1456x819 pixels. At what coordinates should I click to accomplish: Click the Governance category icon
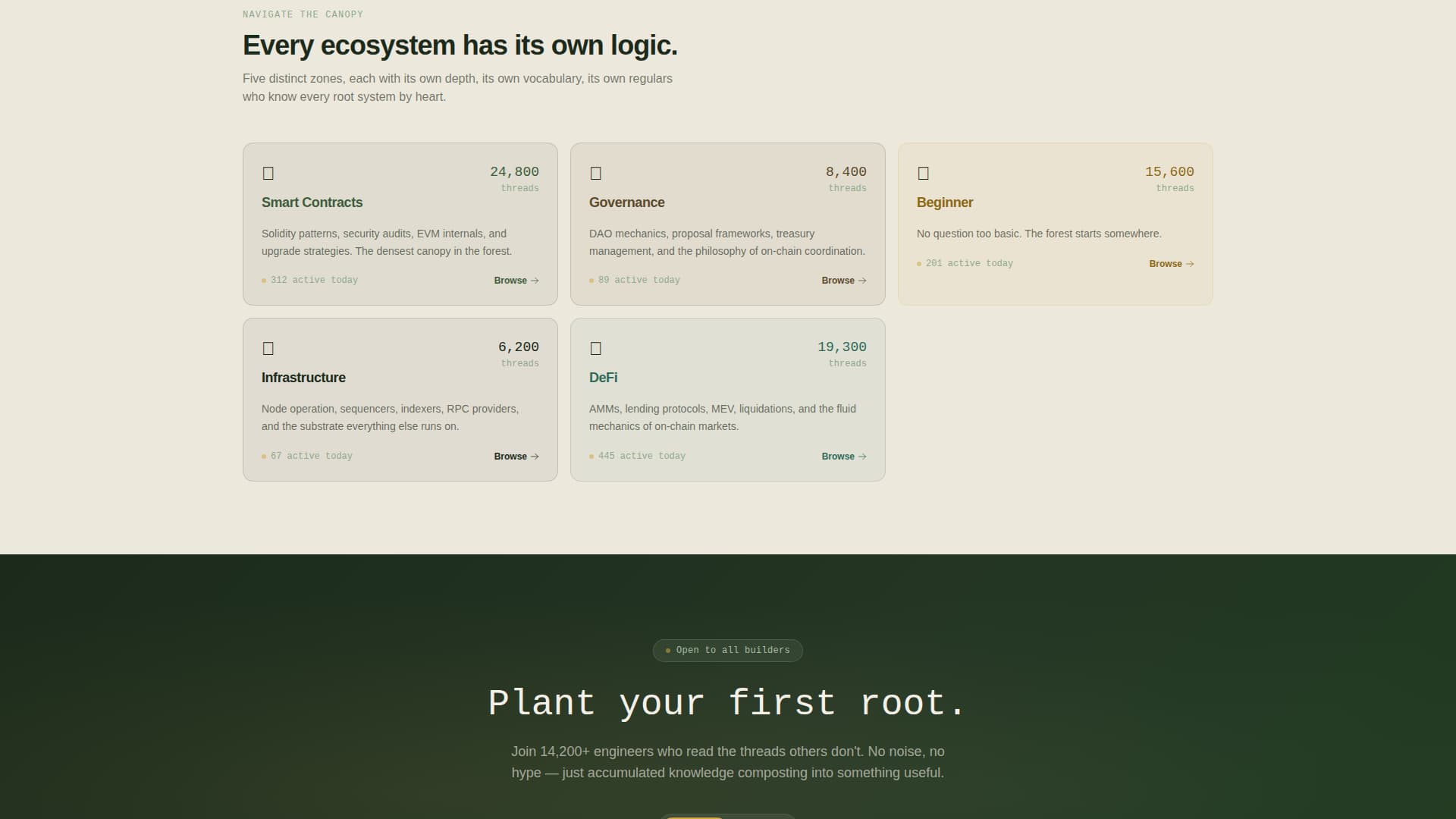(x=596, y=173)
